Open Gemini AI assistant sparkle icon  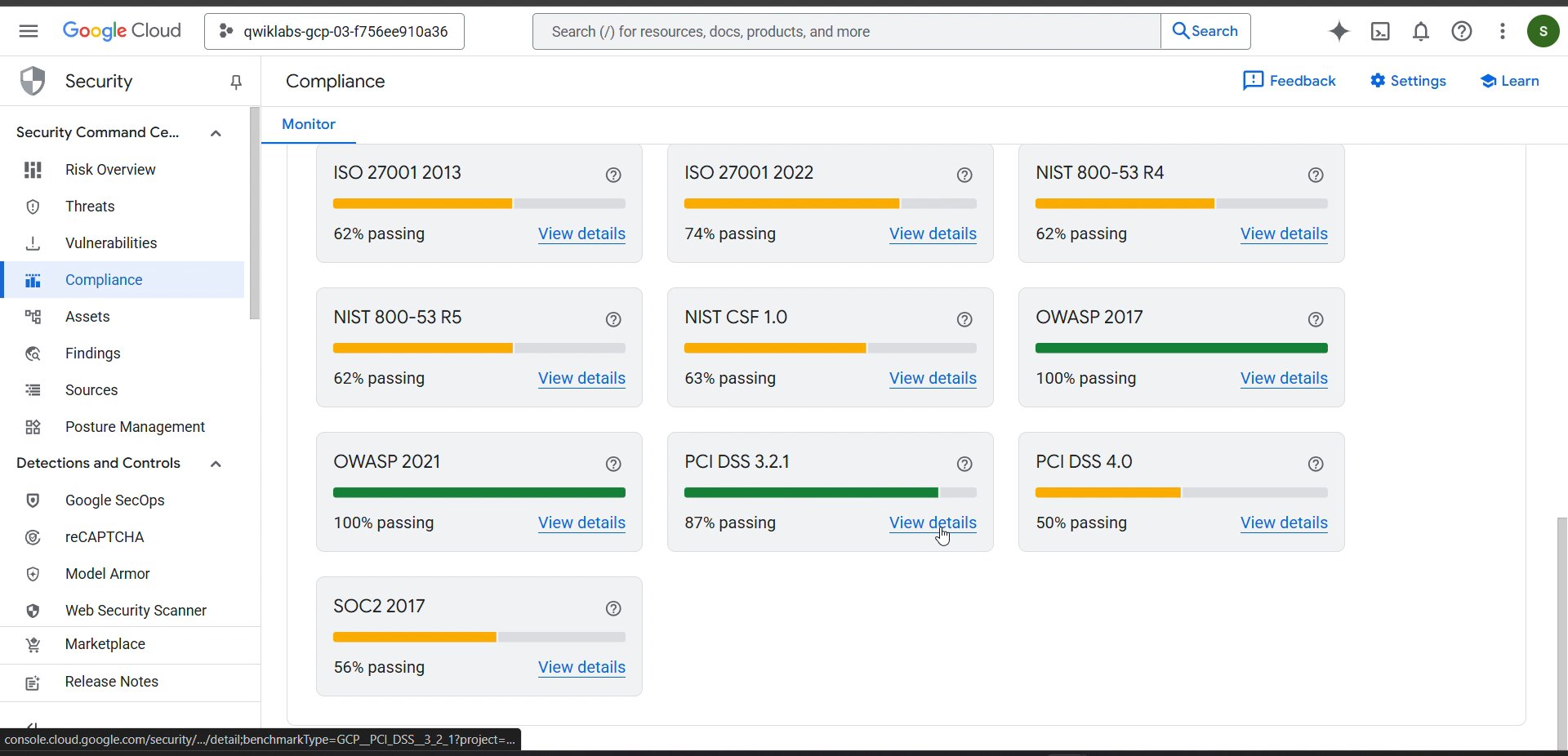tap(1339, 31)
